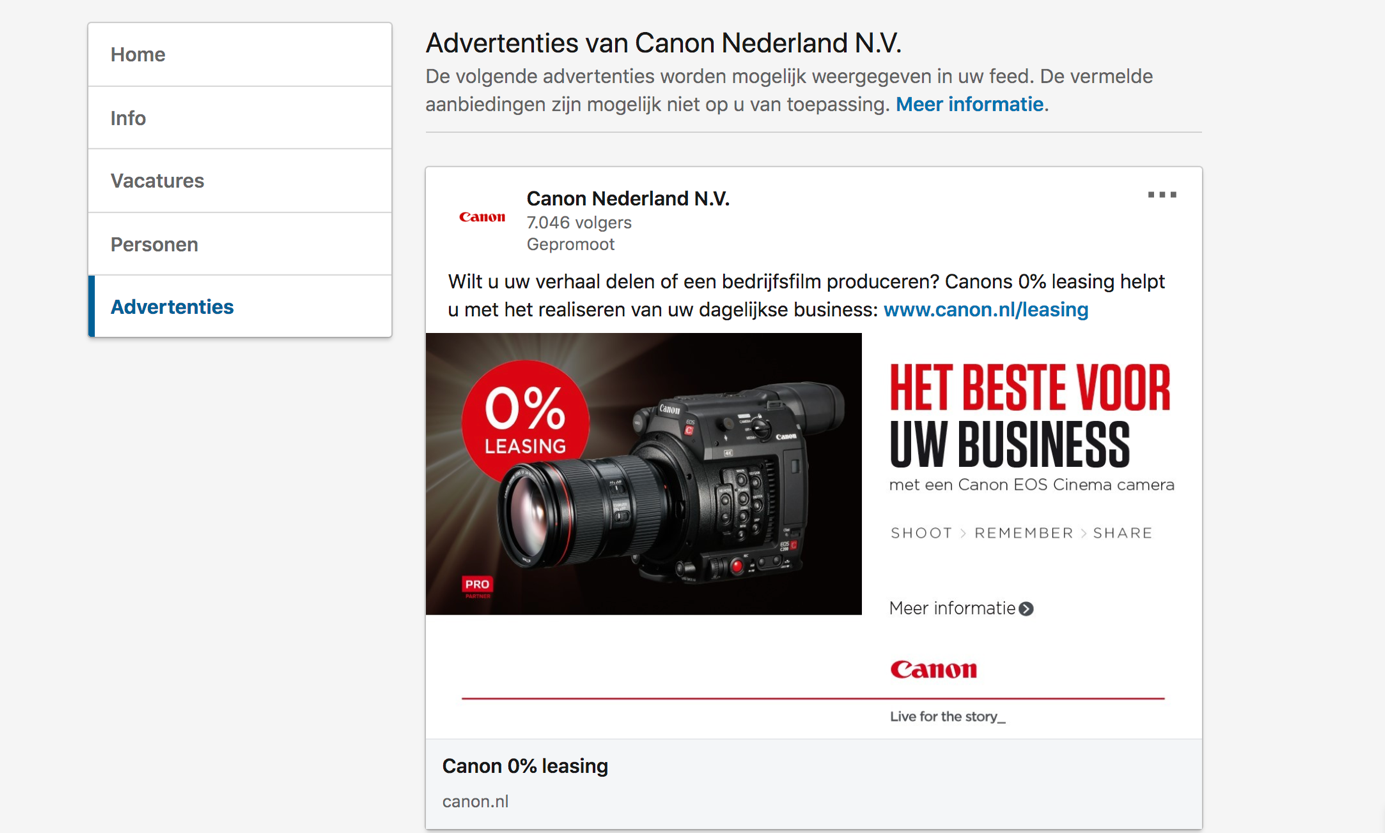Click the Live for the story_ tagline
This screenshot has width=1385, height=833.
click(x=947, y=717)
